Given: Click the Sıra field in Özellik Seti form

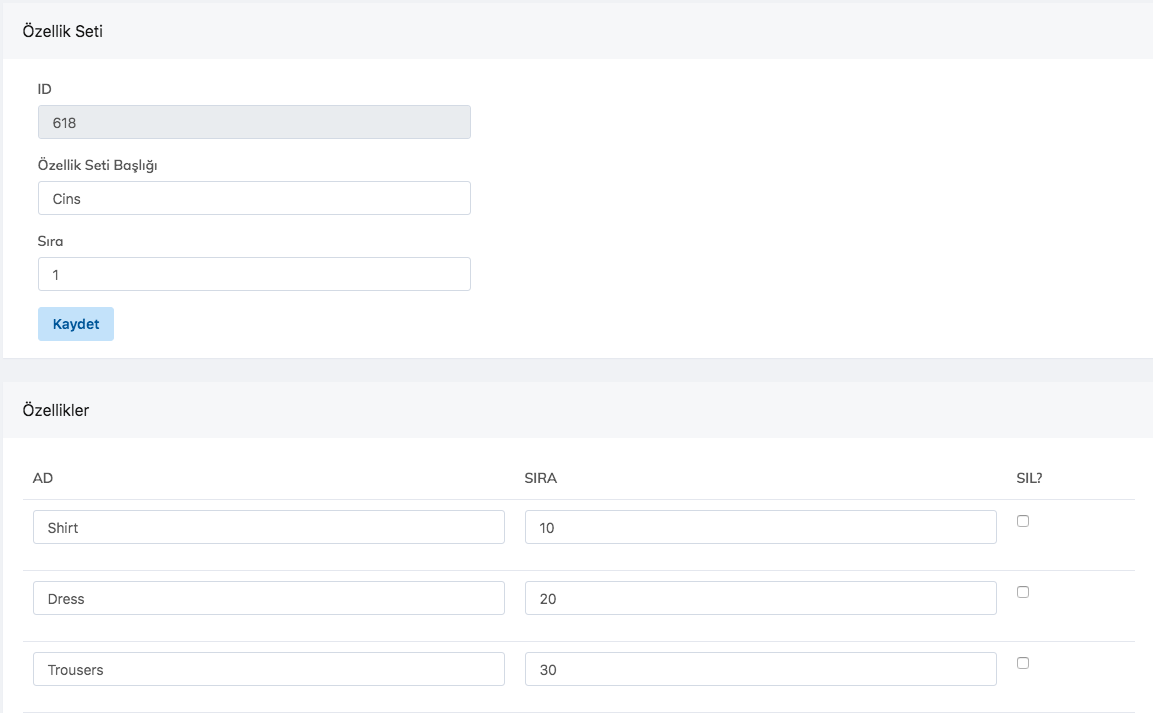Looking at the screenshot, I should click(254, 274).
